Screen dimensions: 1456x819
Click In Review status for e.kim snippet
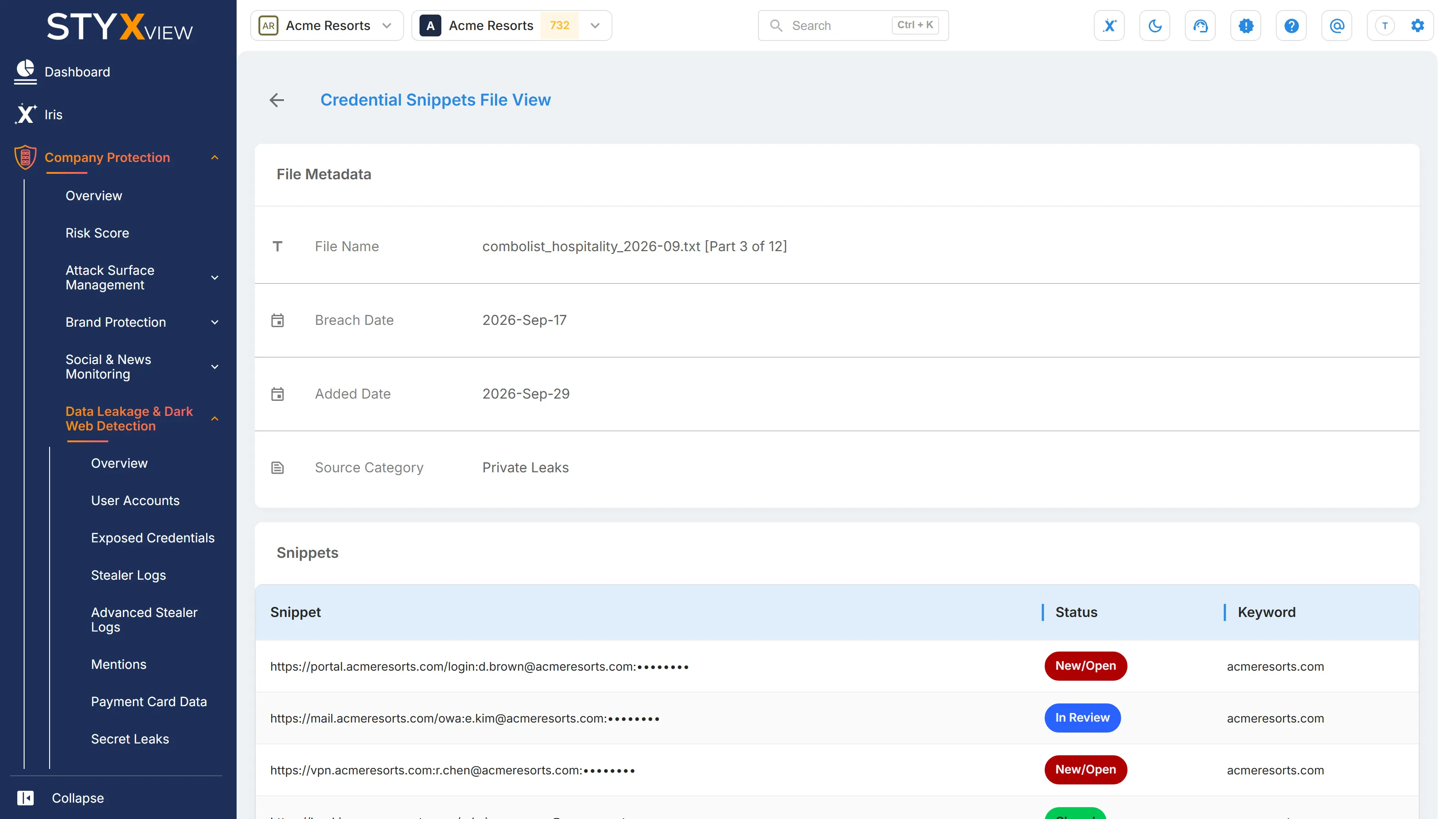coord(1082,717)
